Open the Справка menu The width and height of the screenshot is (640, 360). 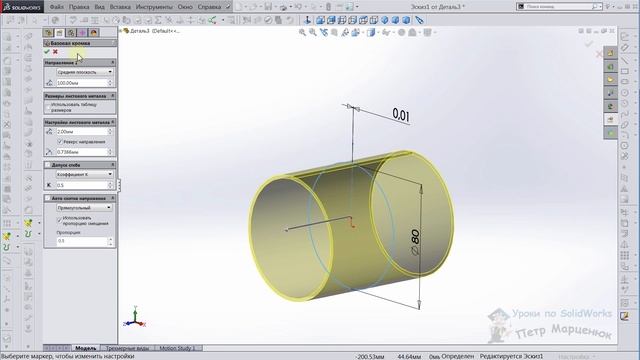(x=209, y=7)
